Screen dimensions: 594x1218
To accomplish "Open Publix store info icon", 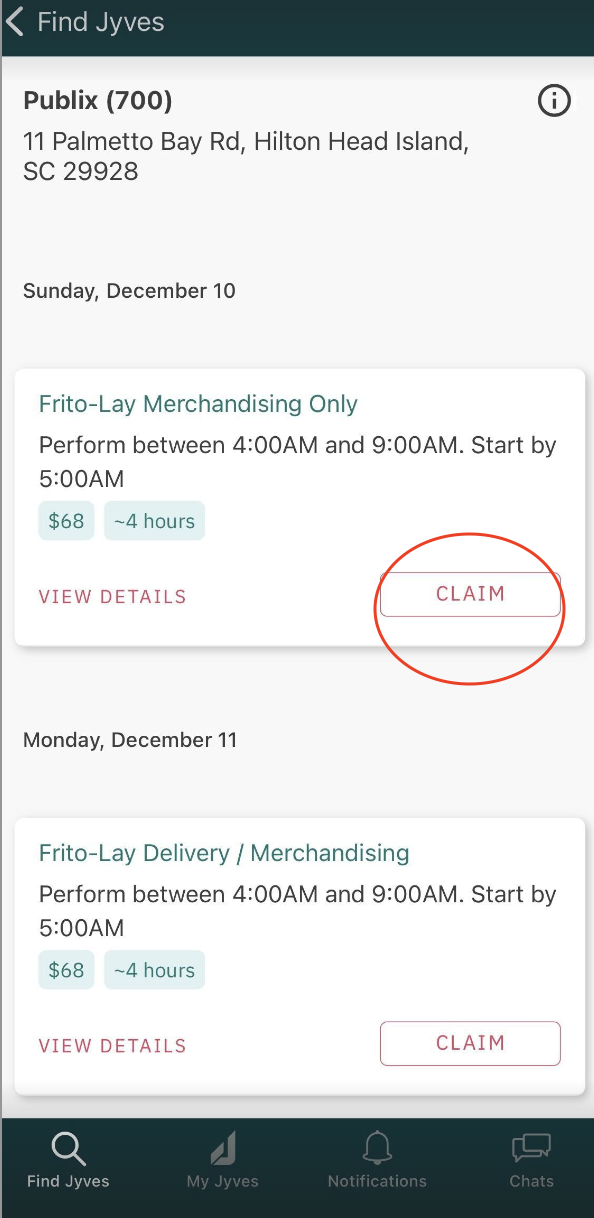I will (x=554, y=101).
